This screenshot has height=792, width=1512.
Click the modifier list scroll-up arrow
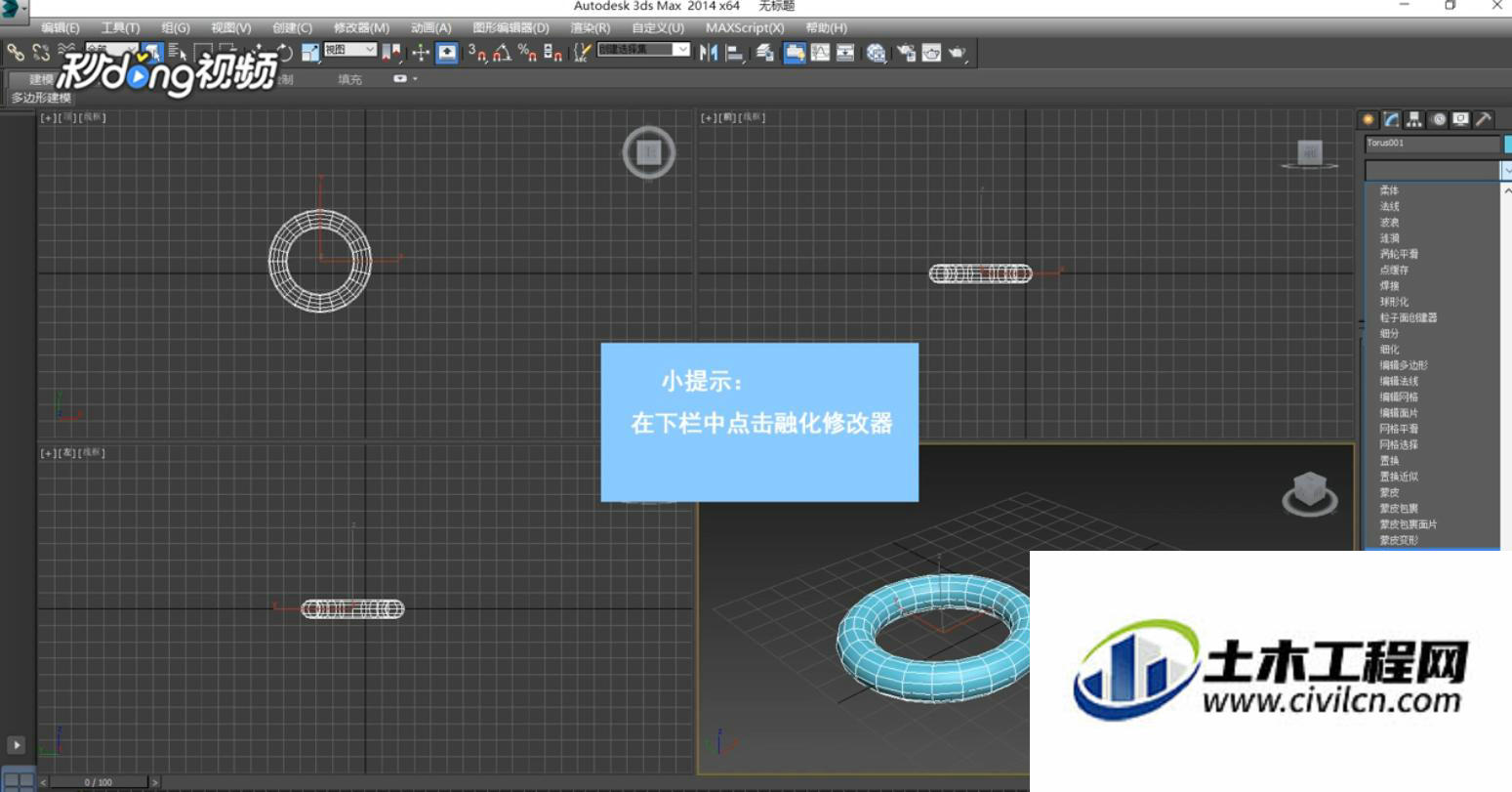tap(1507, 190)
